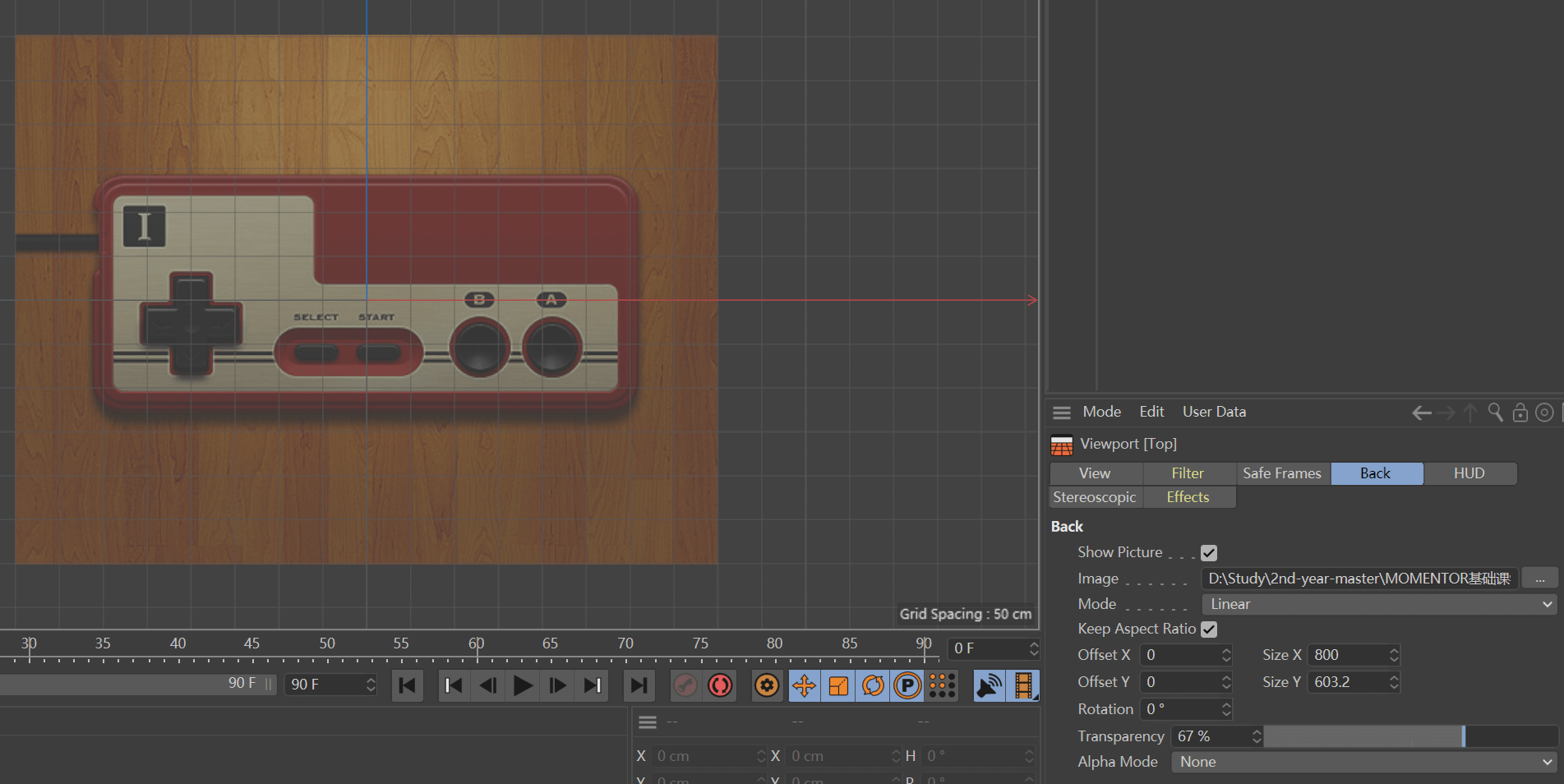Go forward with the right arrow icon

point(1446,413)
